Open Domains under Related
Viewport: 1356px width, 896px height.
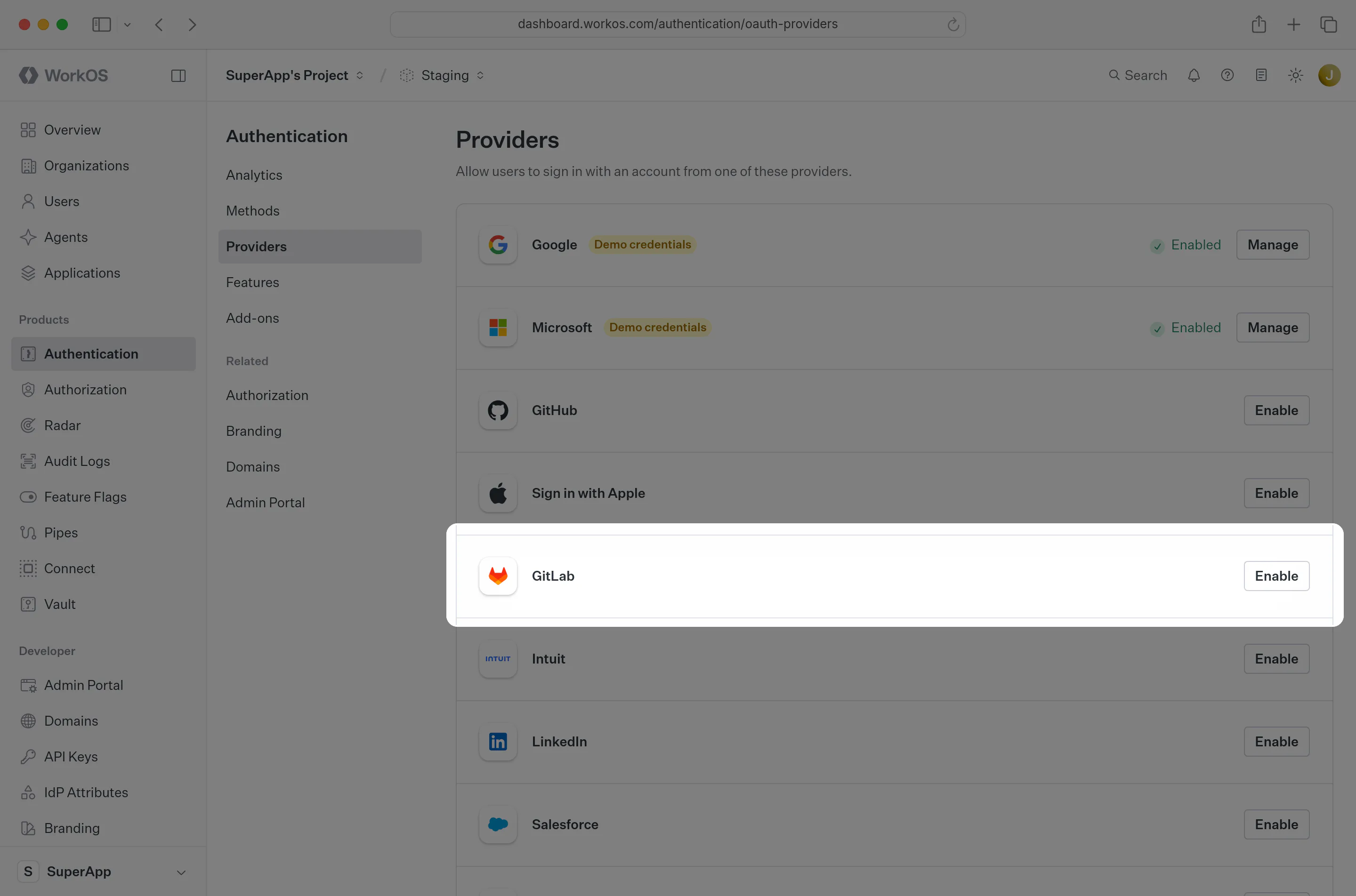click(320, 467)
